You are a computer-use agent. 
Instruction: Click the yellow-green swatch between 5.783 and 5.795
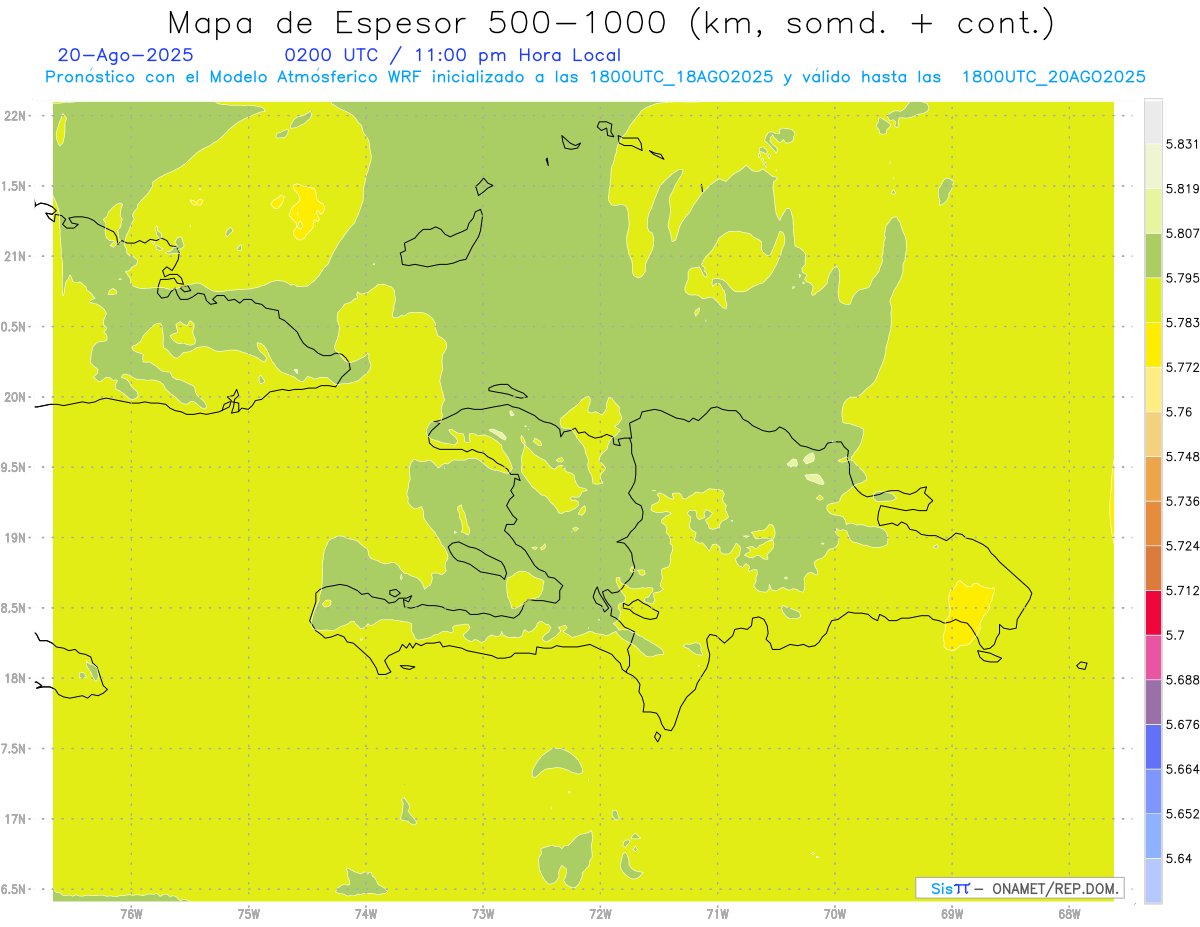click(x=1153, y=300)
